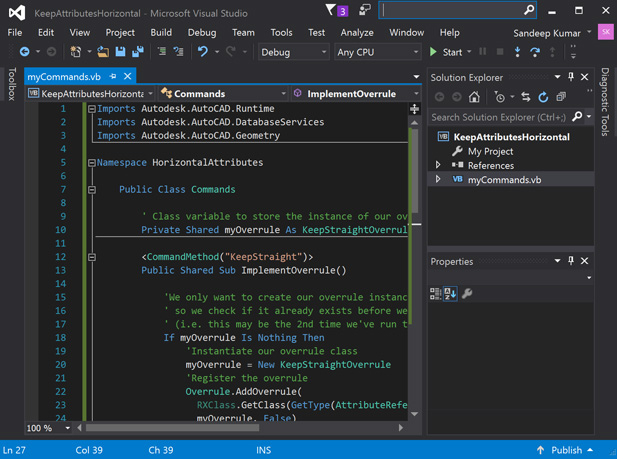617x459 pixels.
Task: Save the current file with disk icon
Action: [120, 52]
